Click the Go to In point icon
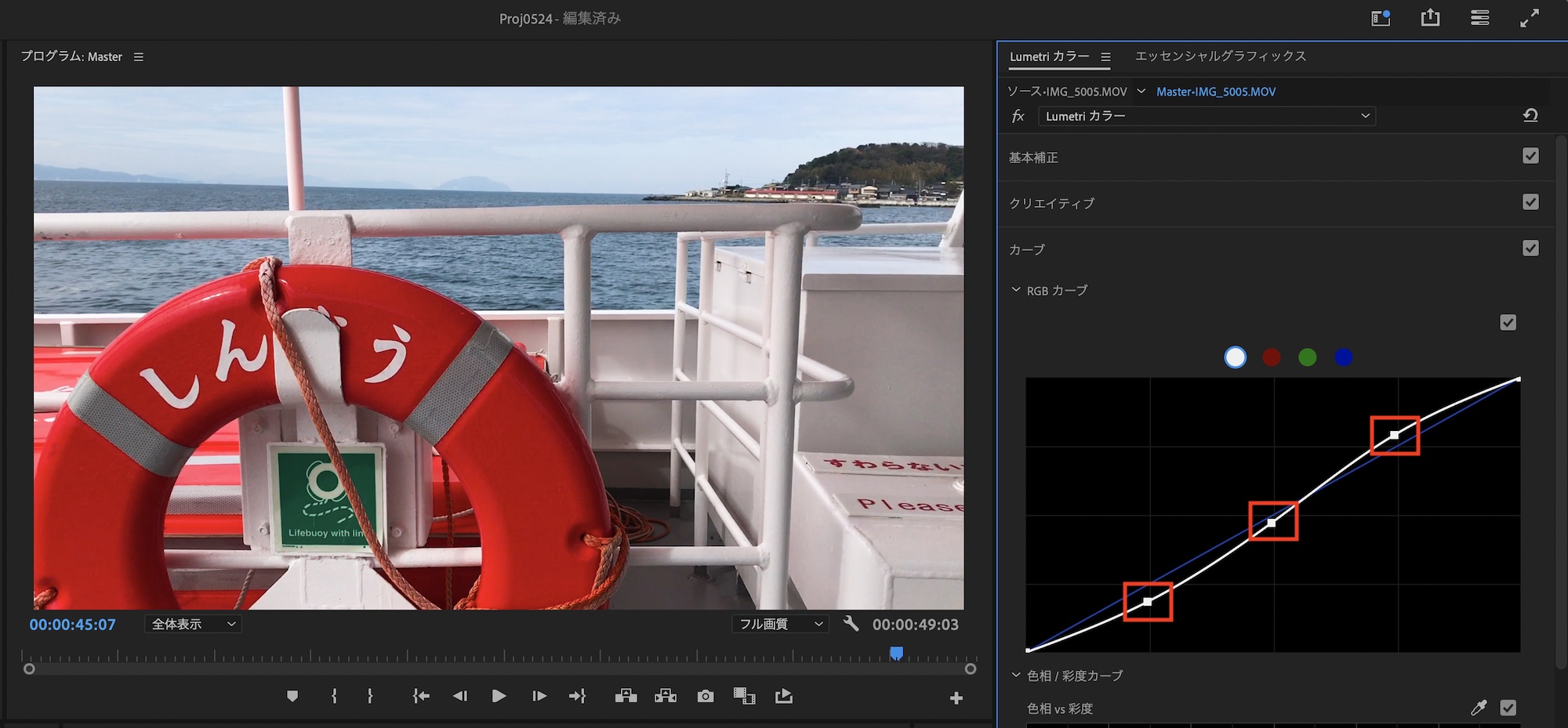This screenshot has width=1568, height=728. pyautogui.click(x=421, y=696)
